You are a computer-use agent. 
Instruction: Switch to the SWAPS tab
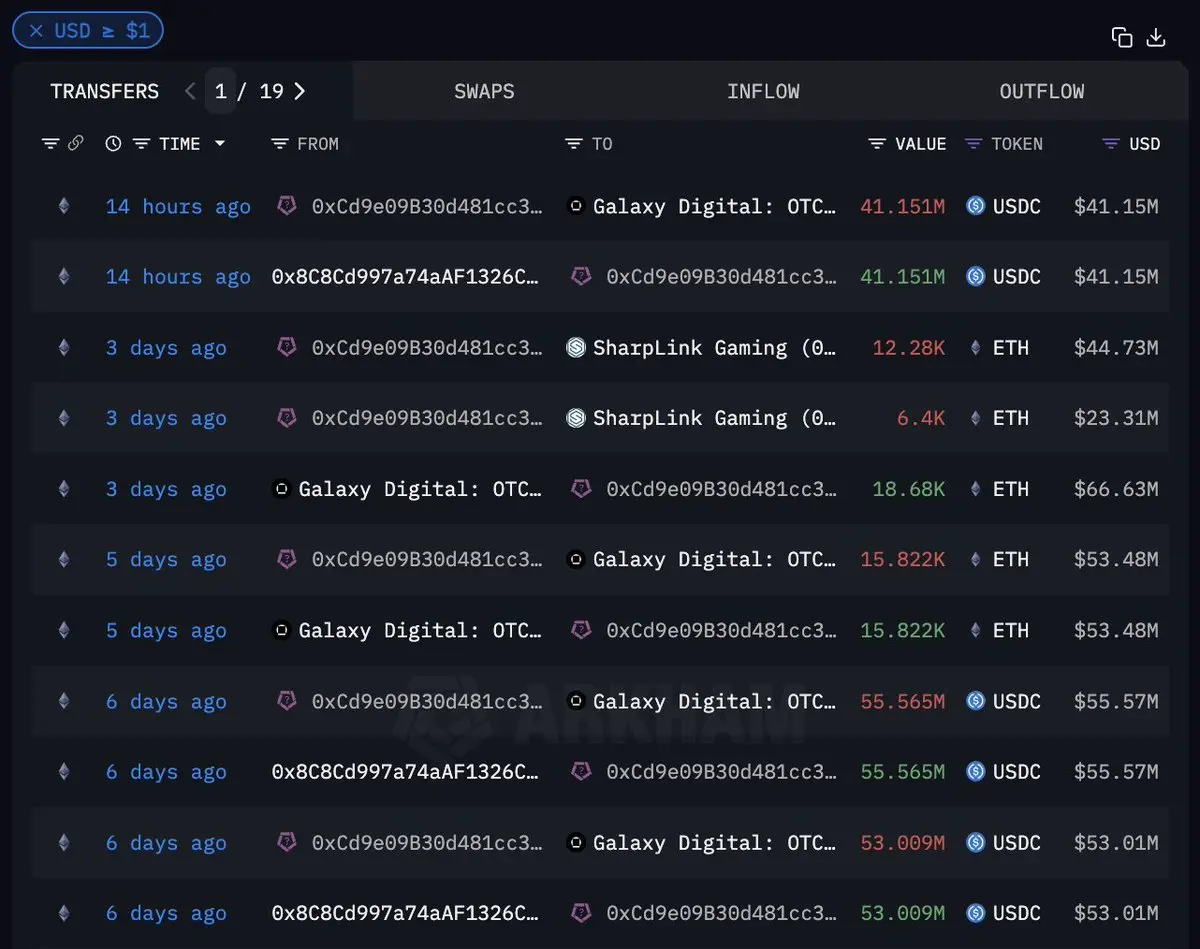[484, 91]
